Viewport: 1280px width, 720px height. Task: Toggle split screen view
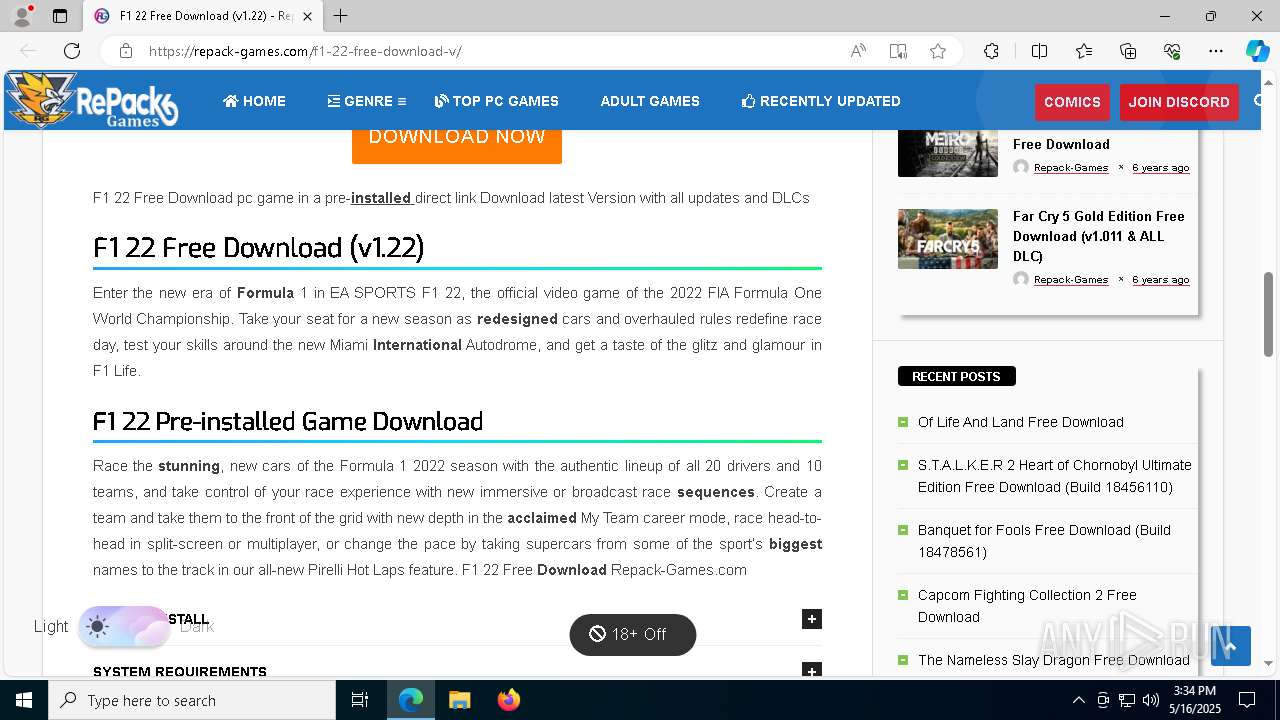pos(1039,51)
